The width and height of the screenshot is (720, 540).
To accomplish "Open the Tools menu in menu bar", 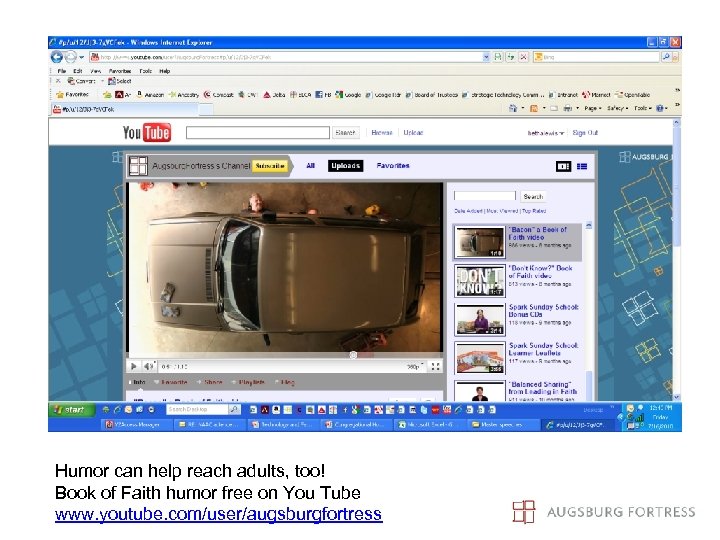I will (146, 71).
